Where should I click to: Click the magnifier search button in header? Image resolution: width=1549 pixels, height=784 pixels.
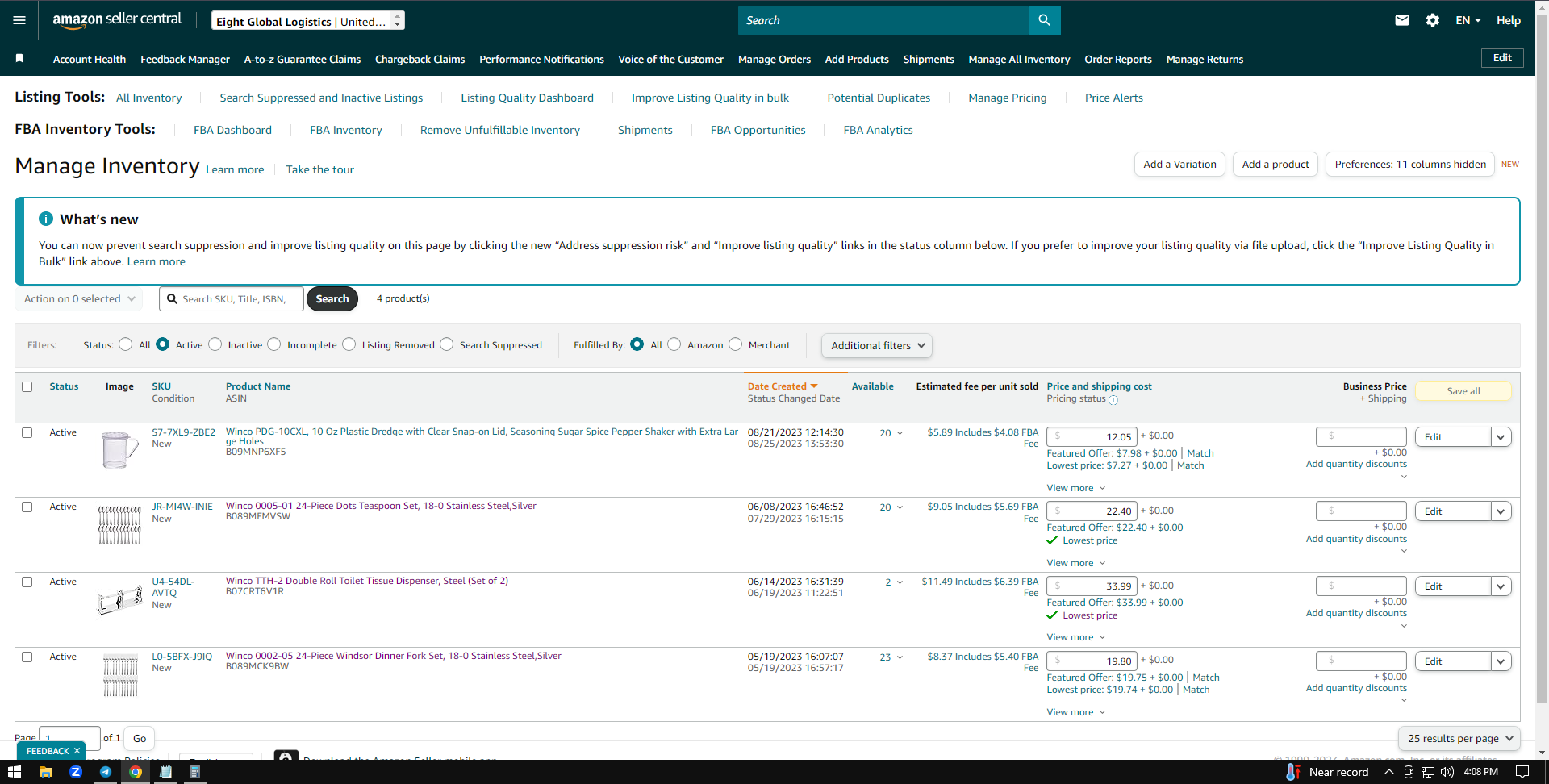coord(1044,20)
